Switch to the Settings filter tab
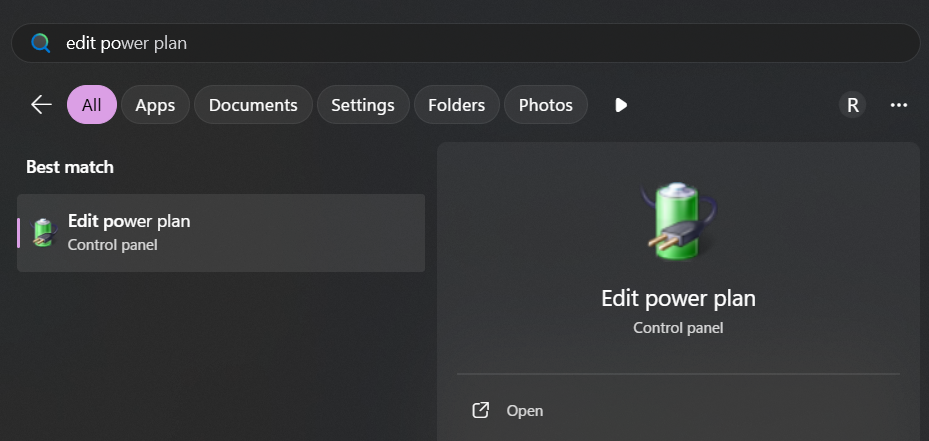This screenshot has height=441, width=929. [363, 105]
